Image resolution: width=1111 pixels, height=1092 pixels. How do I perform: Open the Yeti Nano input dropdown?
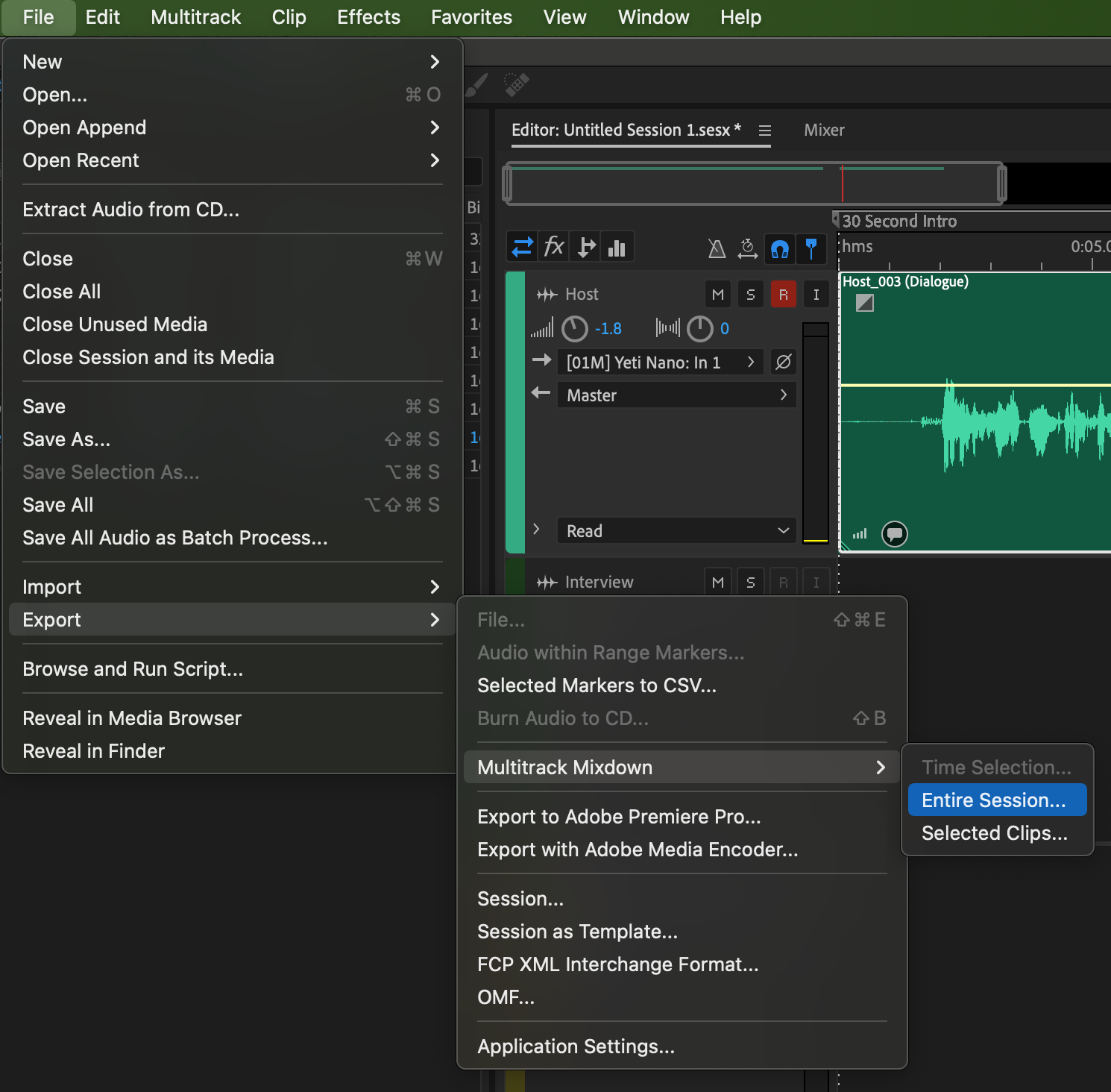[660, 363]
